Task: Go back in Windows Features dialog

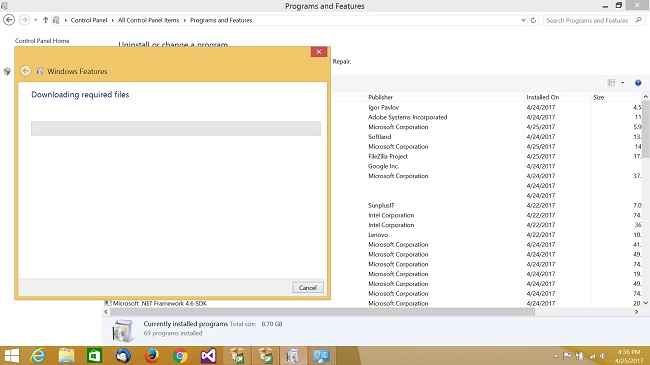Action: (26, 71)
